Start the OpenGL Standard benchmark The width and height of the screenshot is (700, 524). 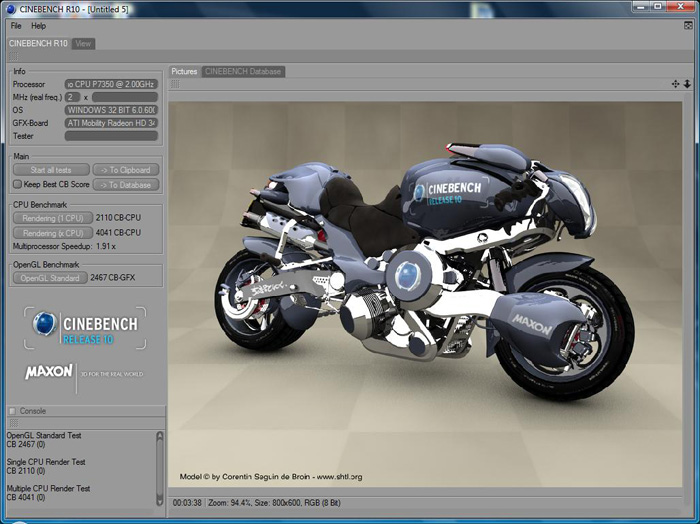click(50, 278)
